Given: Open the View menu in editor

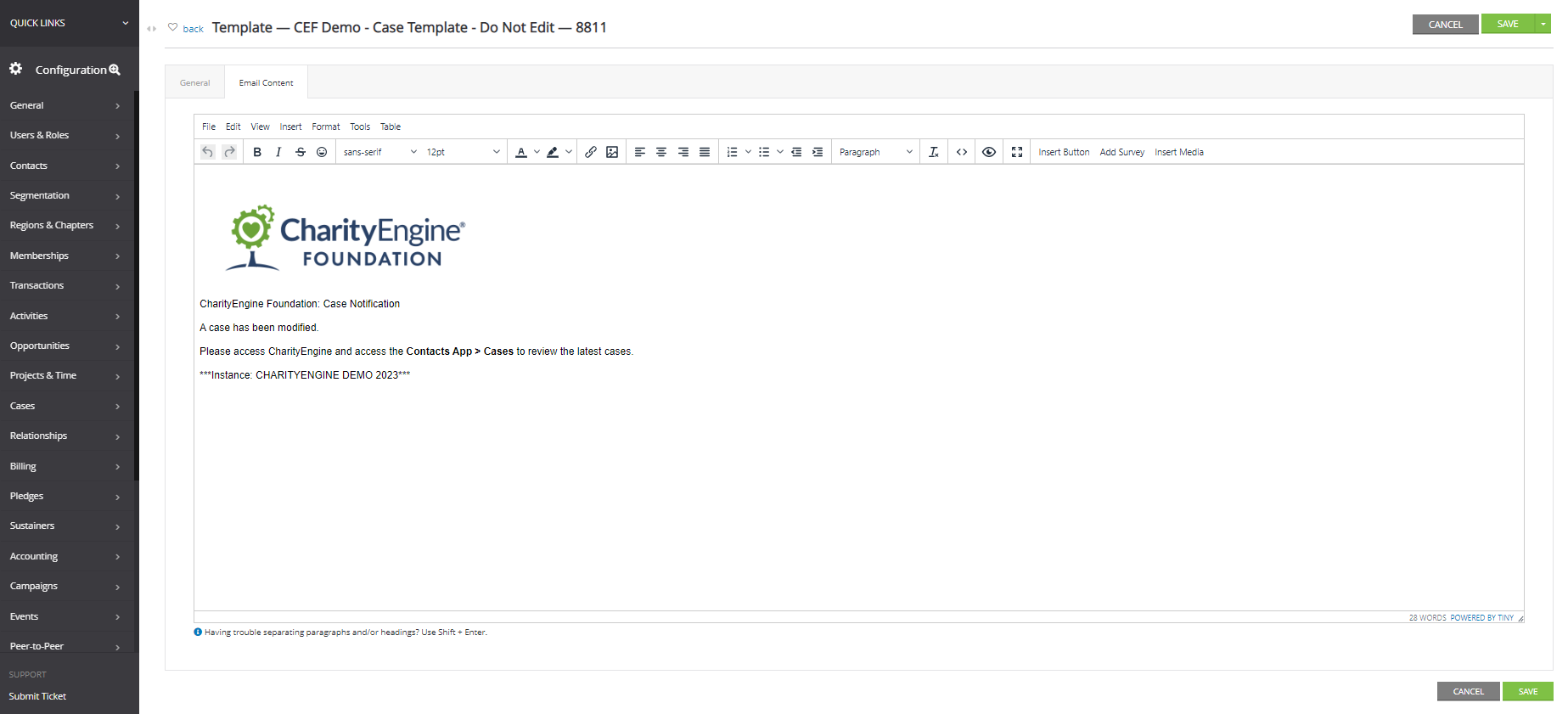Looking at the screenshot, I should click(260, 126).
